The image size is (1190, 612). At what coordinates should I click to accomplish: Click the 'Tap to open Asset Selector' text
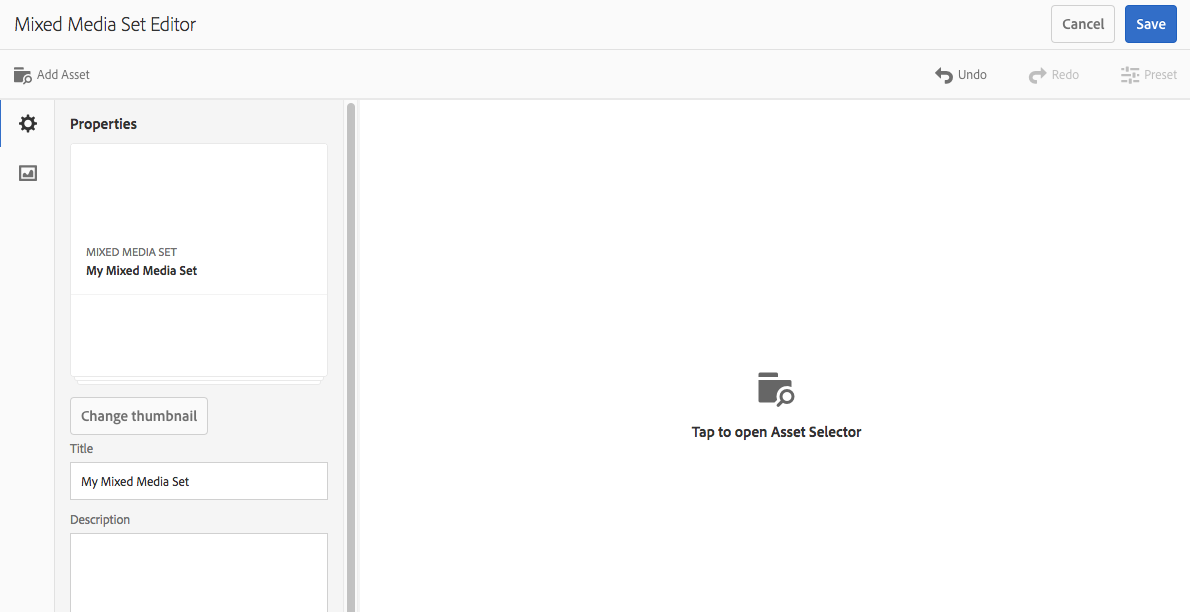point(776,432)
